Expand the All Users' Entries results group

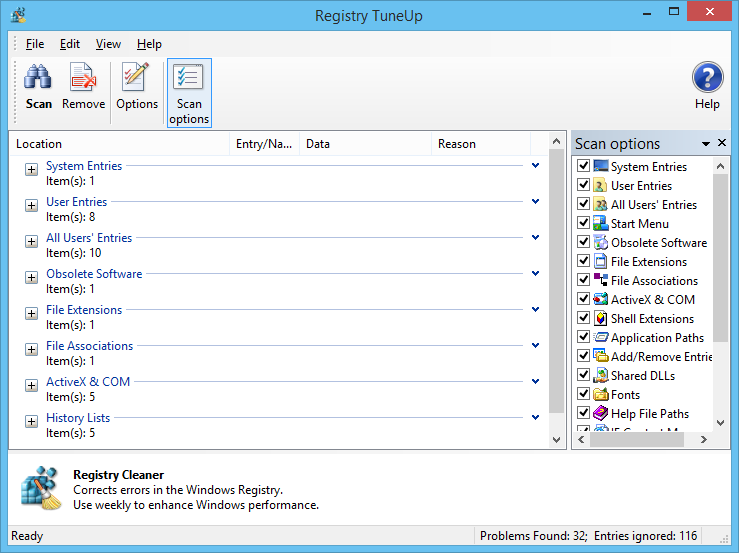pyautogui.click(x=32, y=241)
